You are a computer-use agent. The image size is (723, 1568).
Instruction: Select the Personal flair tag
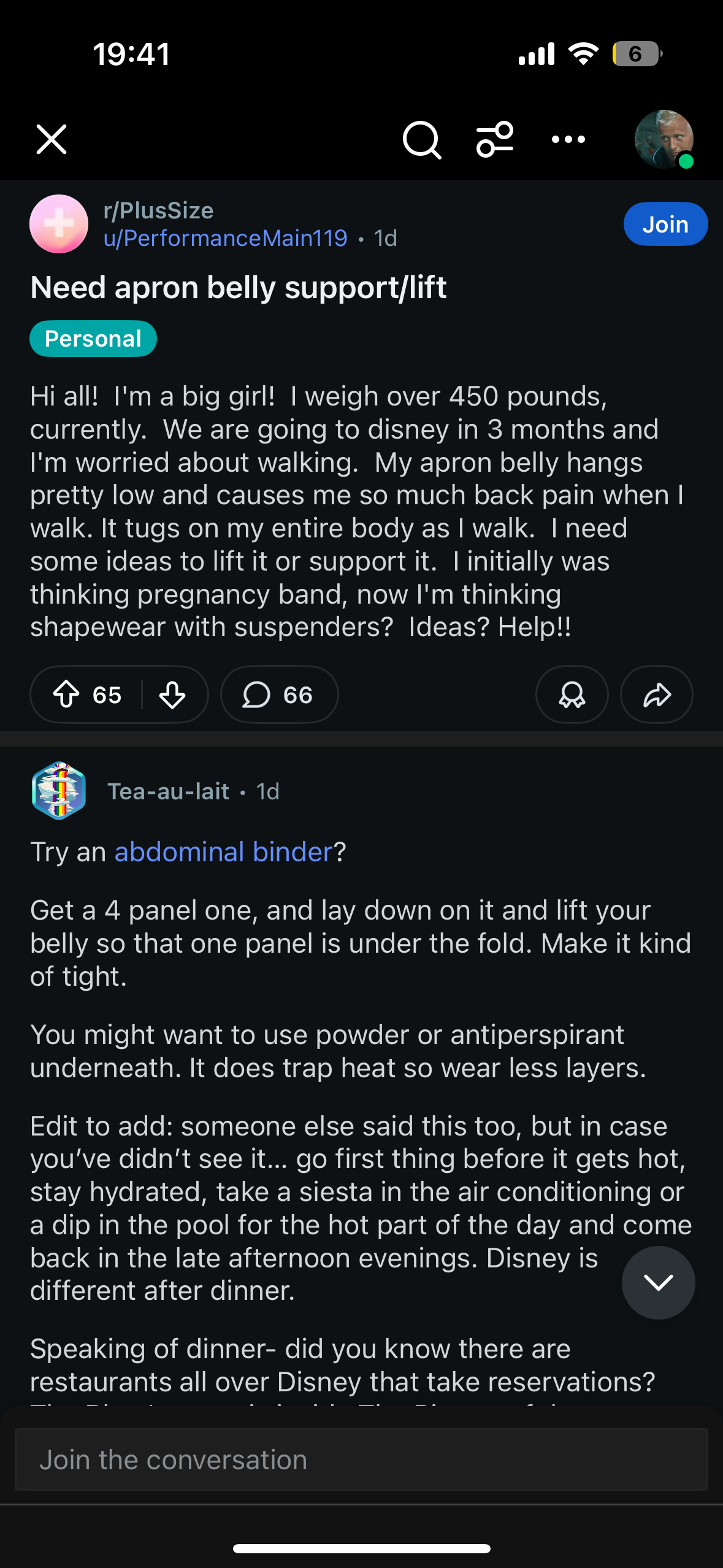click(93, 339)
